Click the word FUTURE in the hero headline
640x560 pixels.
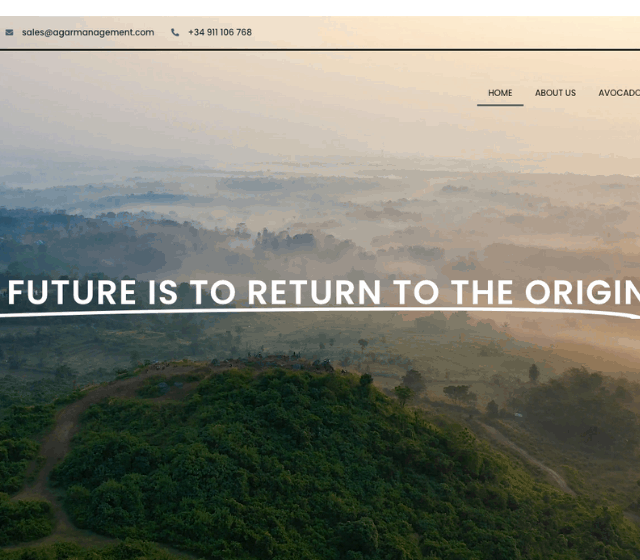72,292
